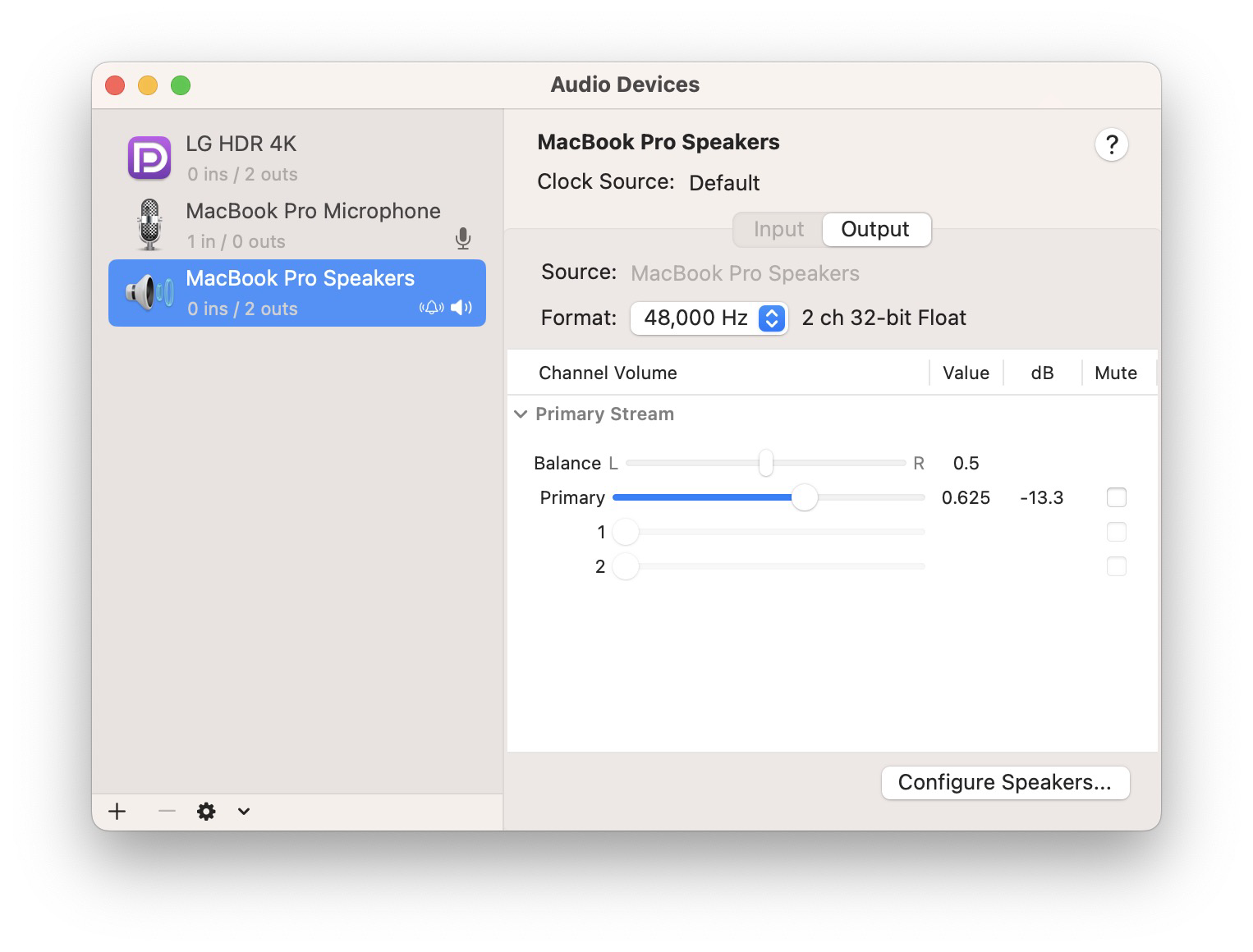Click the Balance slider knob
The image size is (1253, 952).
point(766,463)
